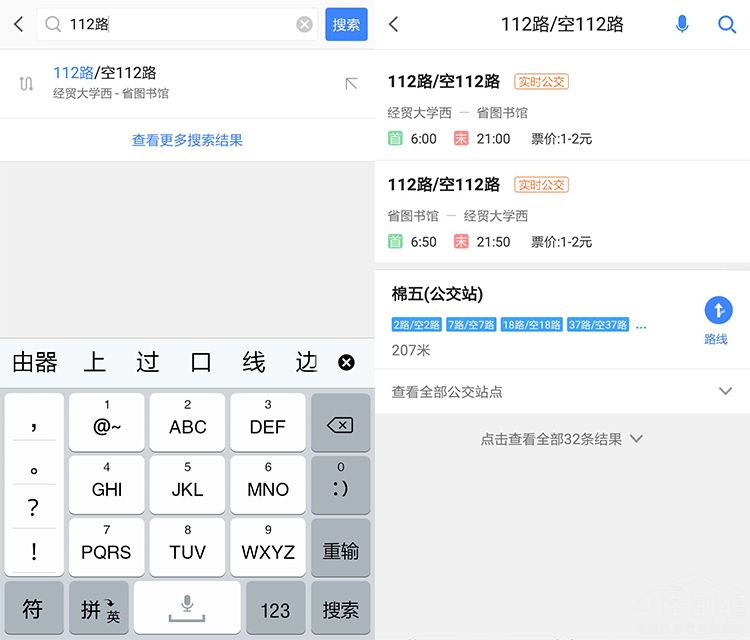This screenshot has width=750, height=640.
Task: Dismiss keyboard candidate bar with X icon
Action: pyautogui.click(x=346, y=362)
